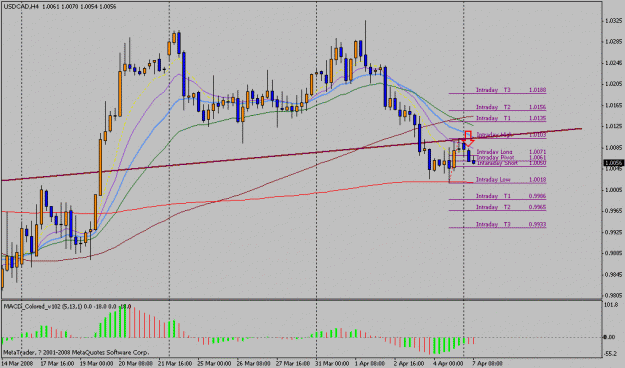Click the 17 Mar 16:00 time label
Image resolution: width=625 pixels, height=368 pixels.
56,364
